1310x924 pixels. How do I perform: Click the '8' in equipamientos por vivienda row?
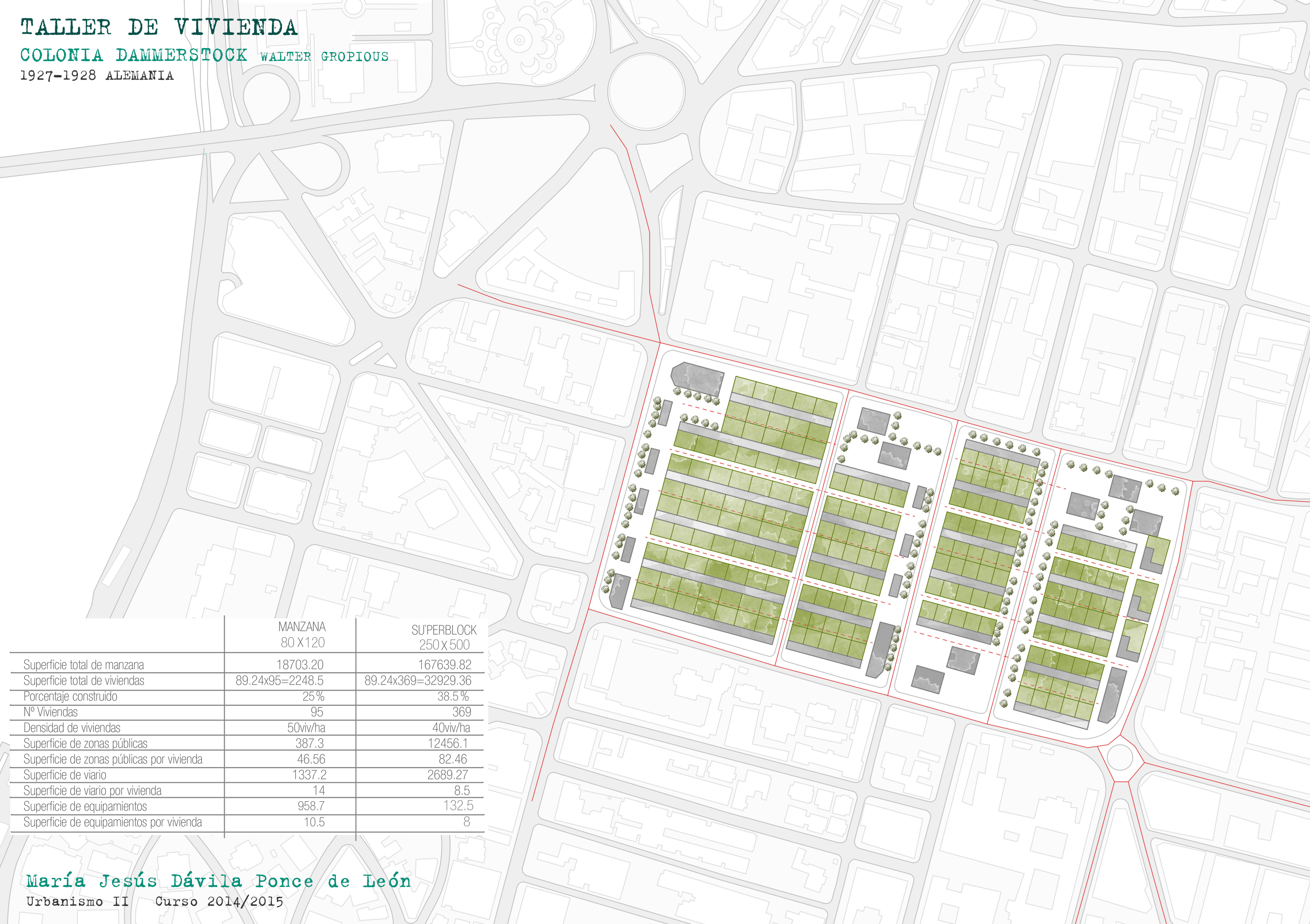(x=467, y=822)
